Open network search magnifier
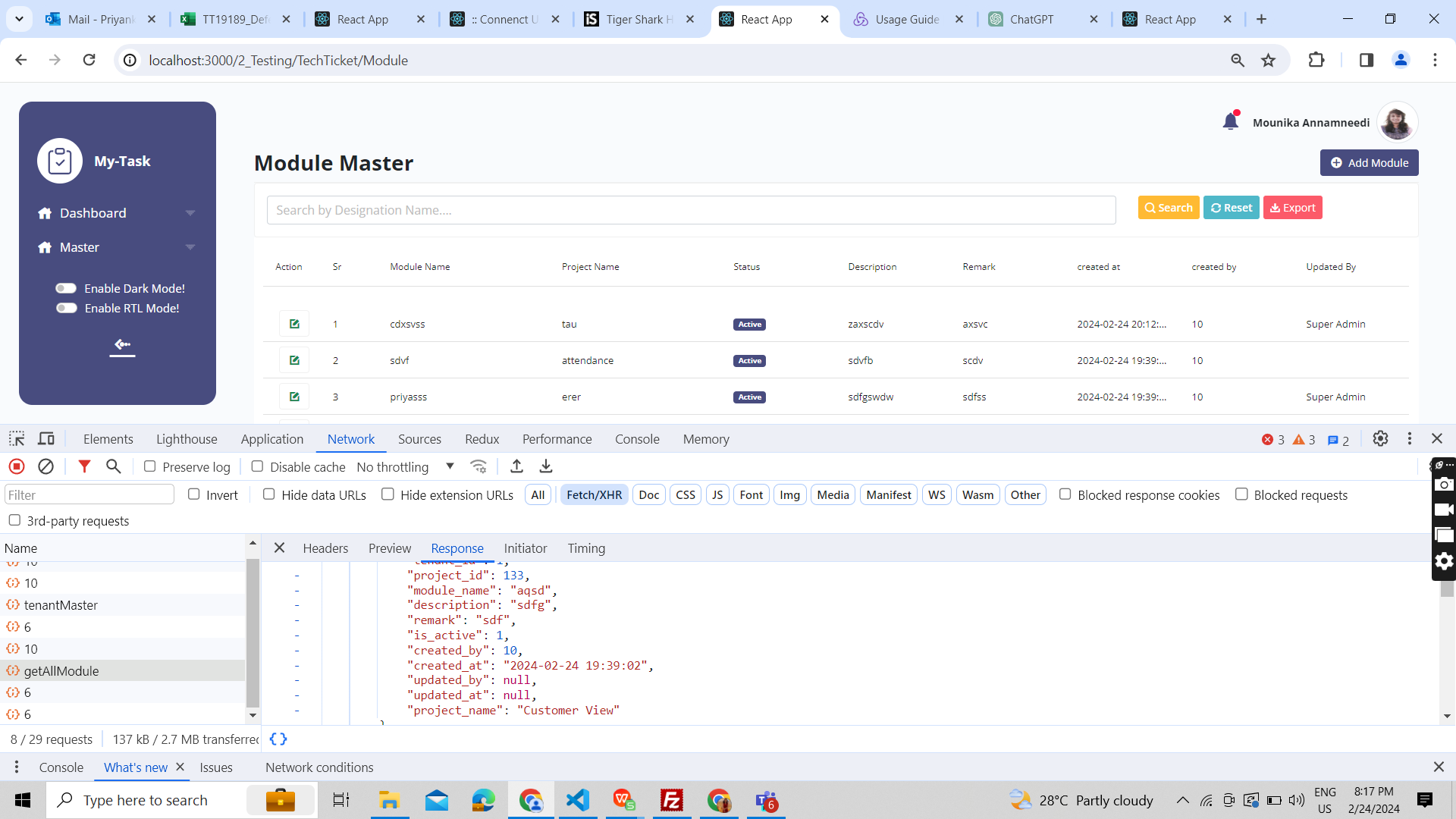The image size is (1456, 819). pos(113,466)
